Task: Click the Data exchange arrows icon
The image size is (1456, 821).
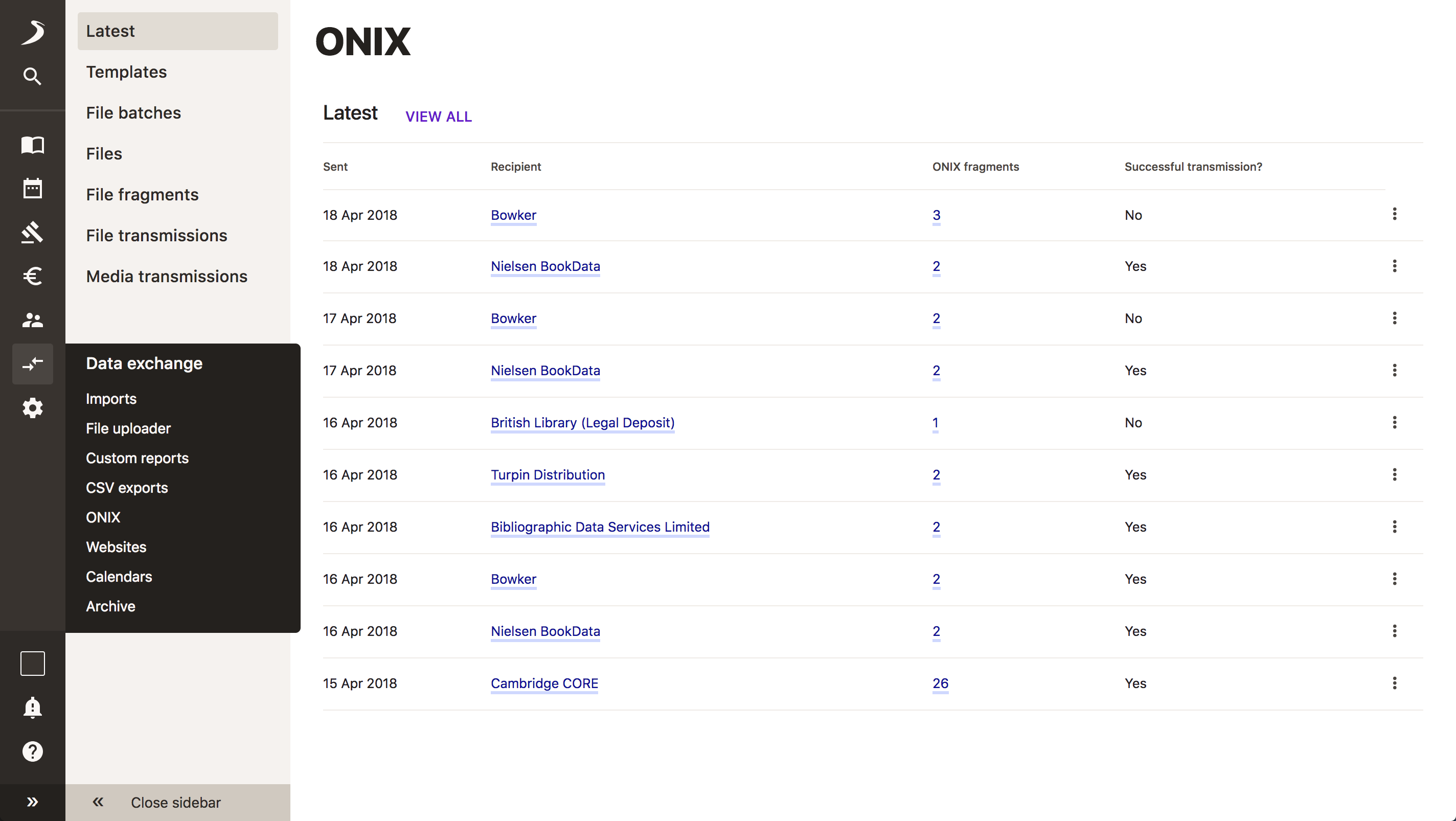Action: pos(32,364)
